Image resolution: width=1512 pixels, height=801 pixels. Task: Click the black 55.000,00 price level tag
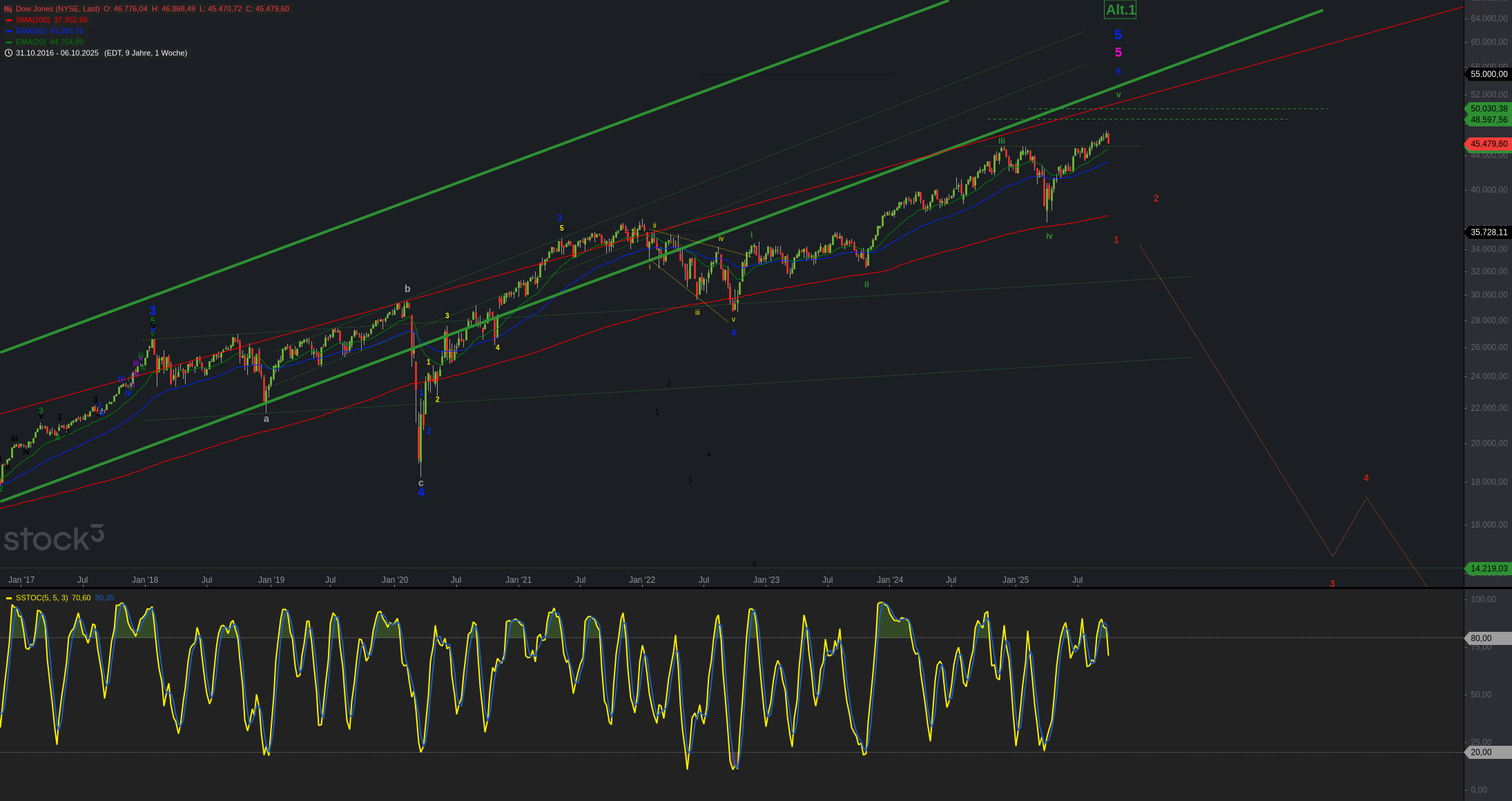[1489, 74]
